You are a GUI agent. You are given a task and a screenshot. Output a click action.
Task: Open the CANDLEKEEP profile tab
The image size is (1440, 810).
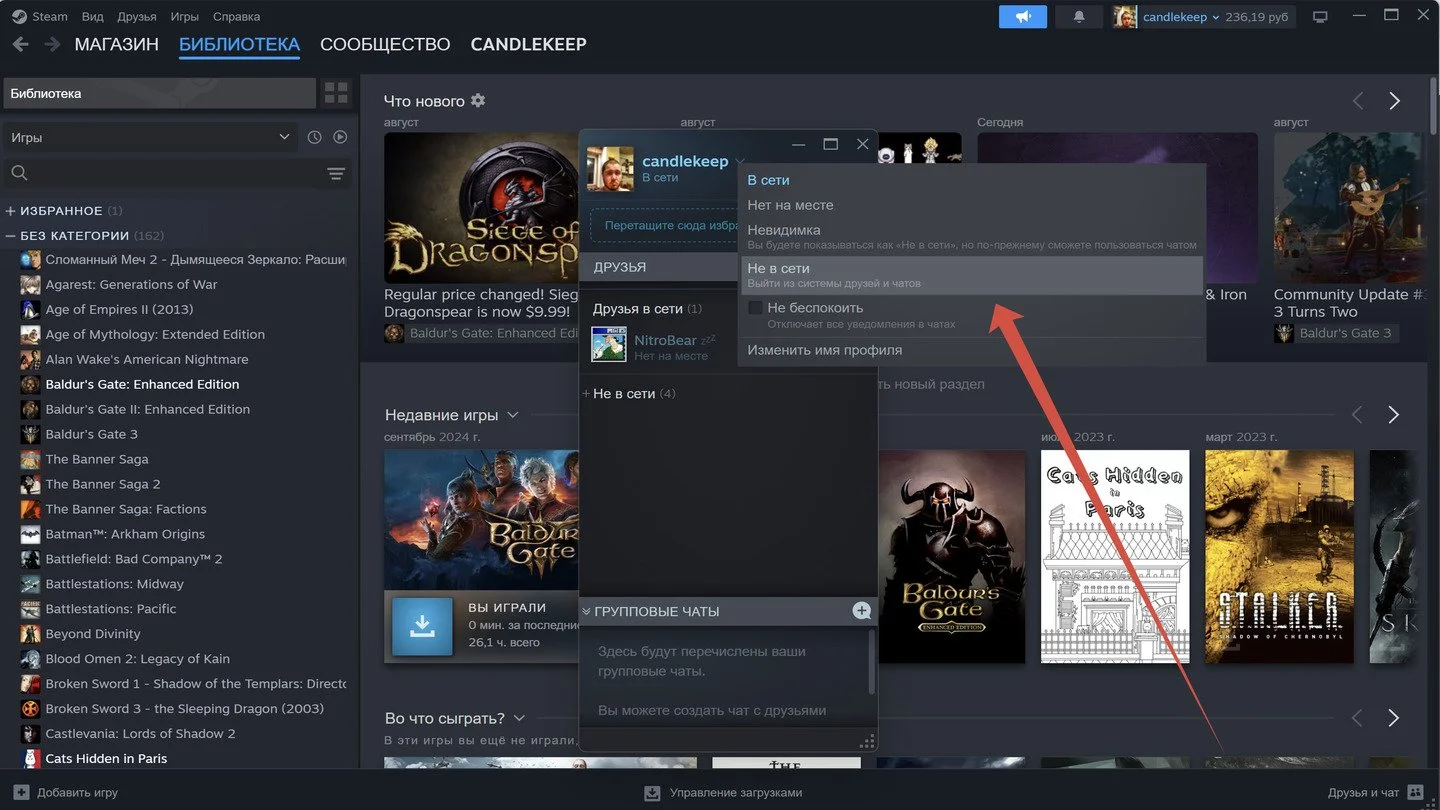point(529,44)
